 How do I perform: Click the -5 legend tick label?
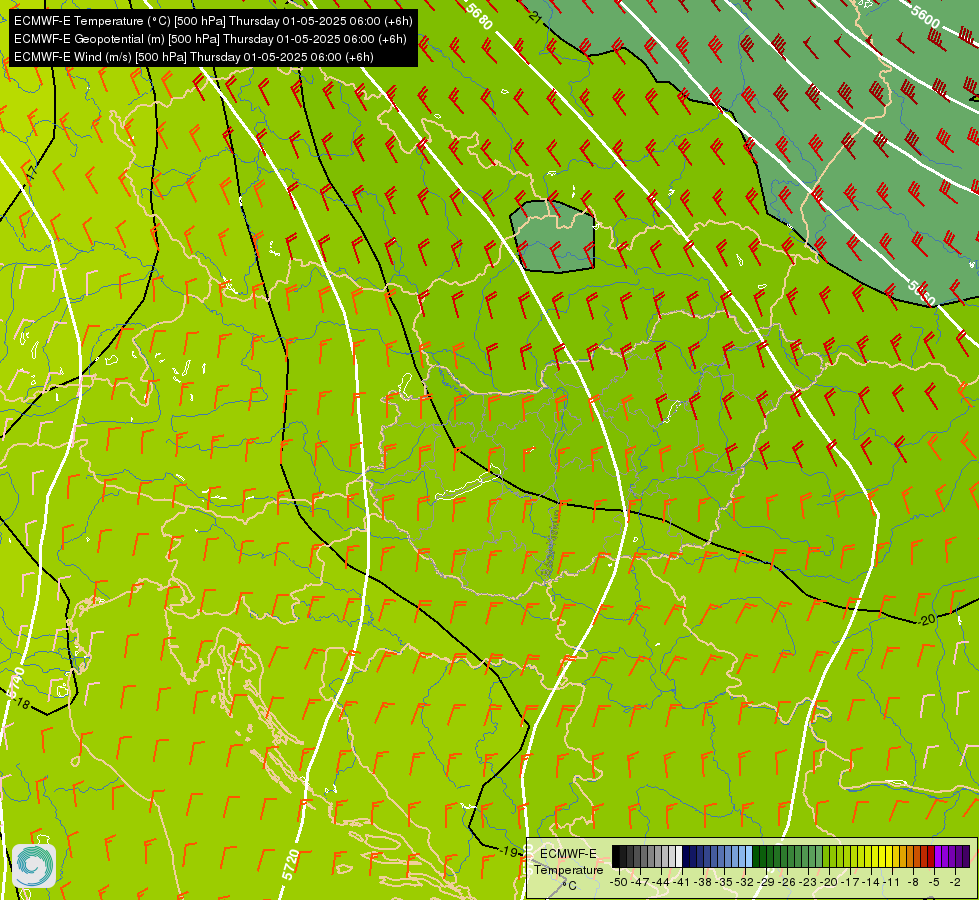[935, 882]
